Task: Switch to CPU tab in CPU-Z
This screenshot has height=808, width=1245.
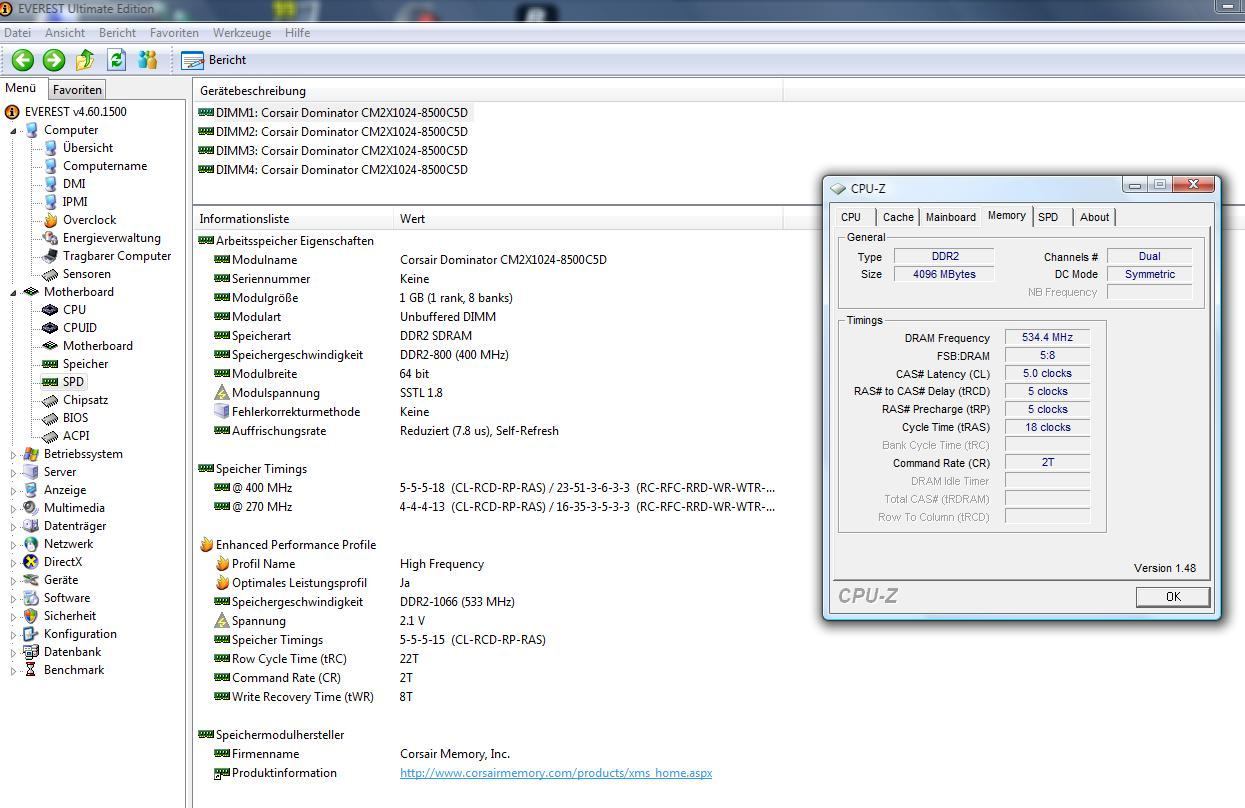Action: [x=851, y=217]
